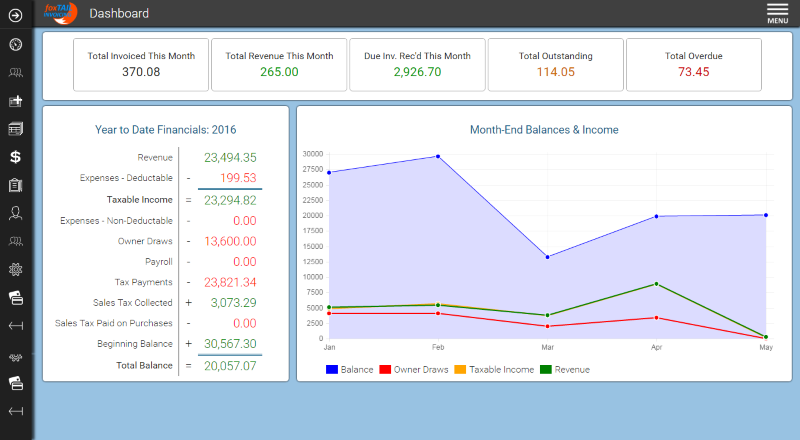Open the invoice list icon in sidebar
The height and width of the screenshot is (440, 800).
tap(15, 129)
